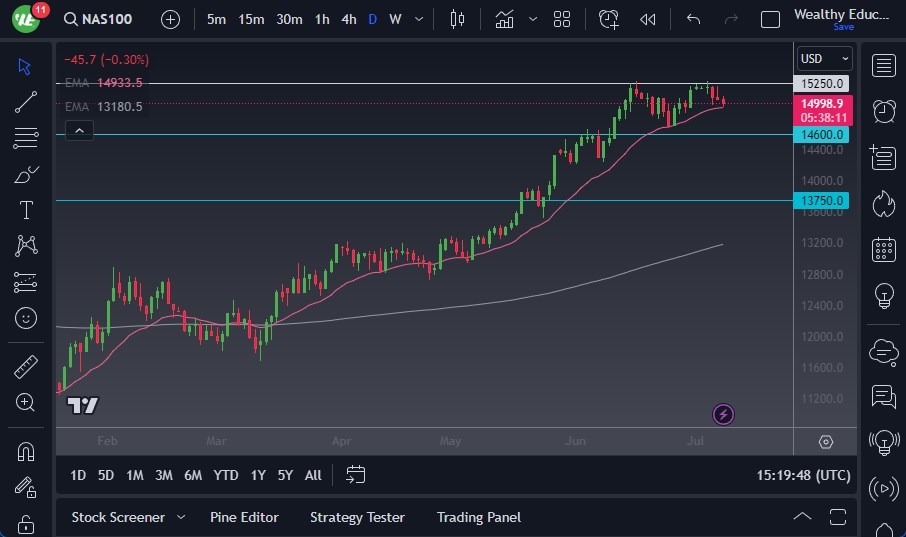Open the chart patterns tool

[26, 246]
